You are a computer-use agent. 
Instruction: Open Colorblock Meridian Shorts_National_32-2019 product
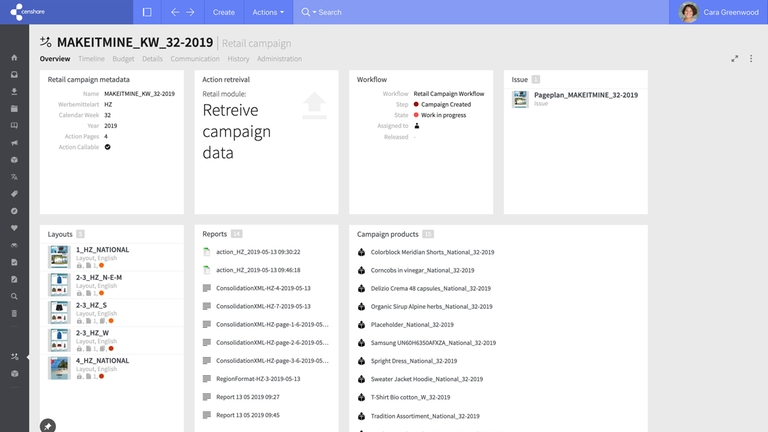pos(432,252)
